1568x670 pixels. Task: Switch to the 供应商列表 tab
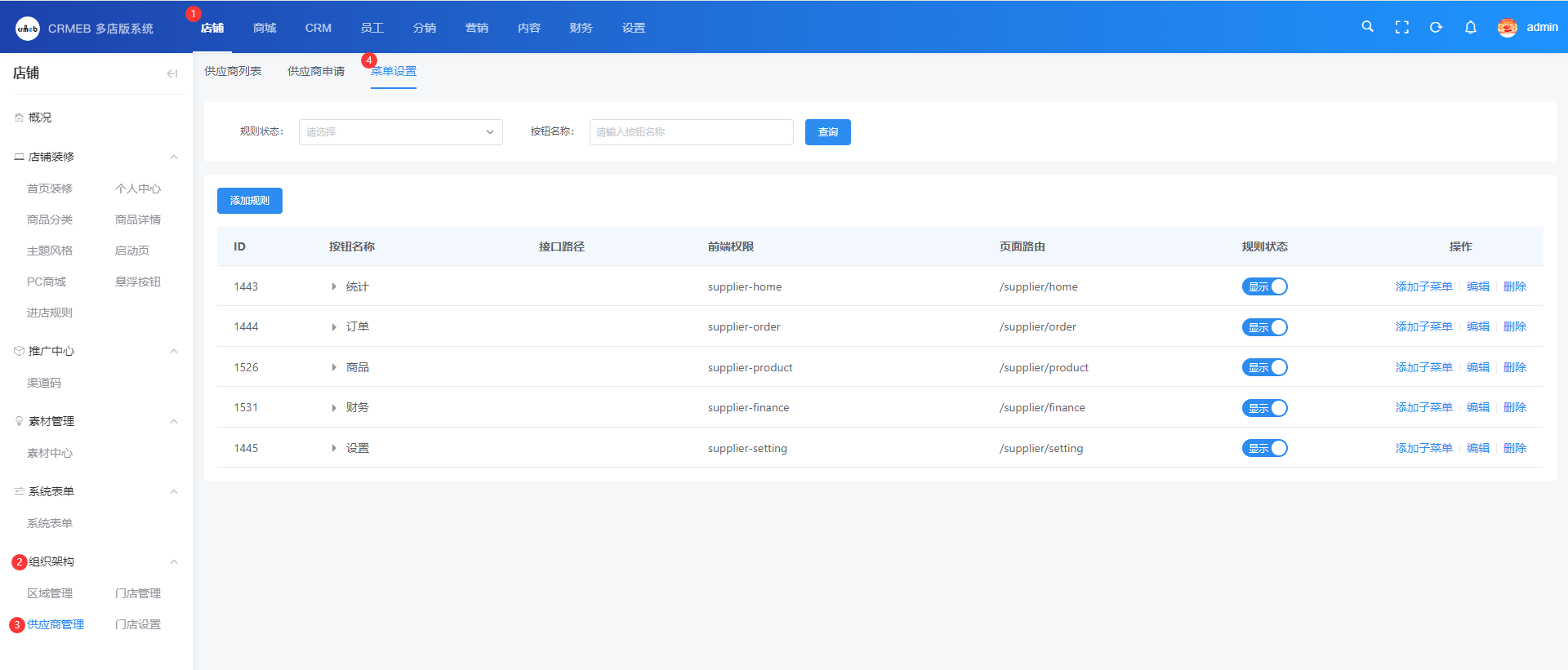[x=233, y=72]
